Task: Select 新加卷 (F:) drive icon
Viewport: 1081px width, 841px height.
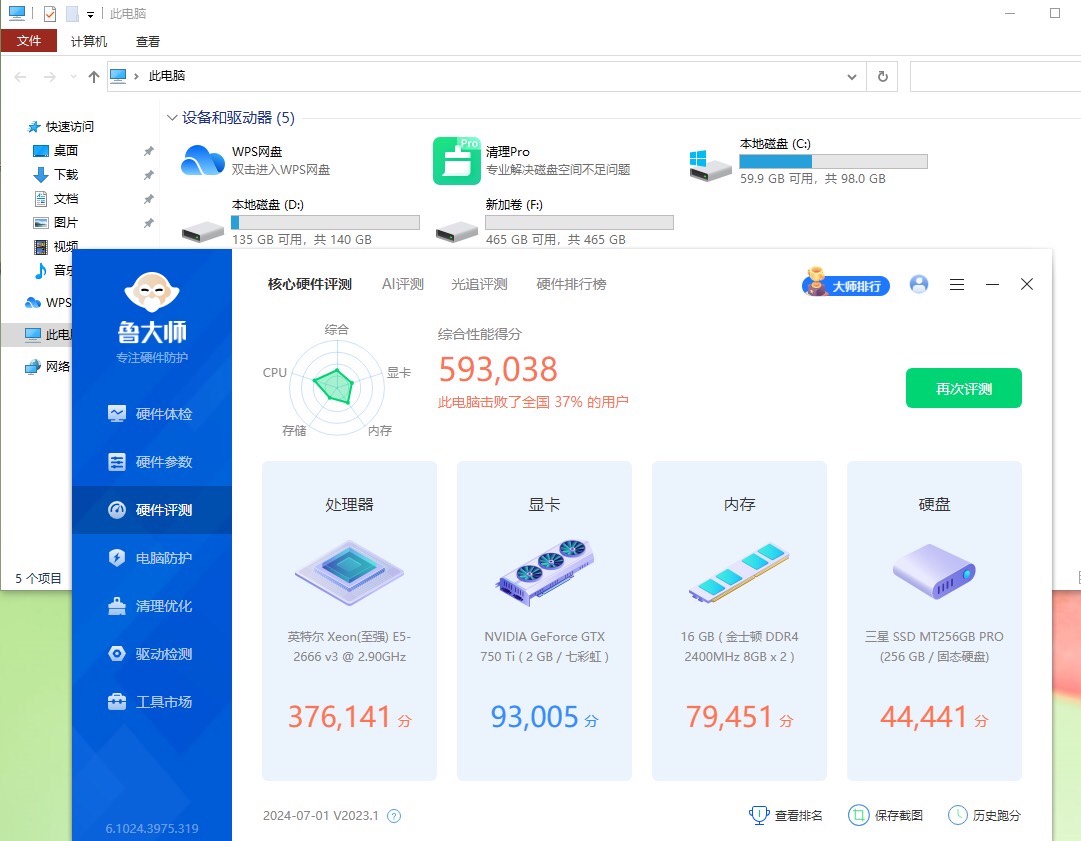Action: (456, 232)
